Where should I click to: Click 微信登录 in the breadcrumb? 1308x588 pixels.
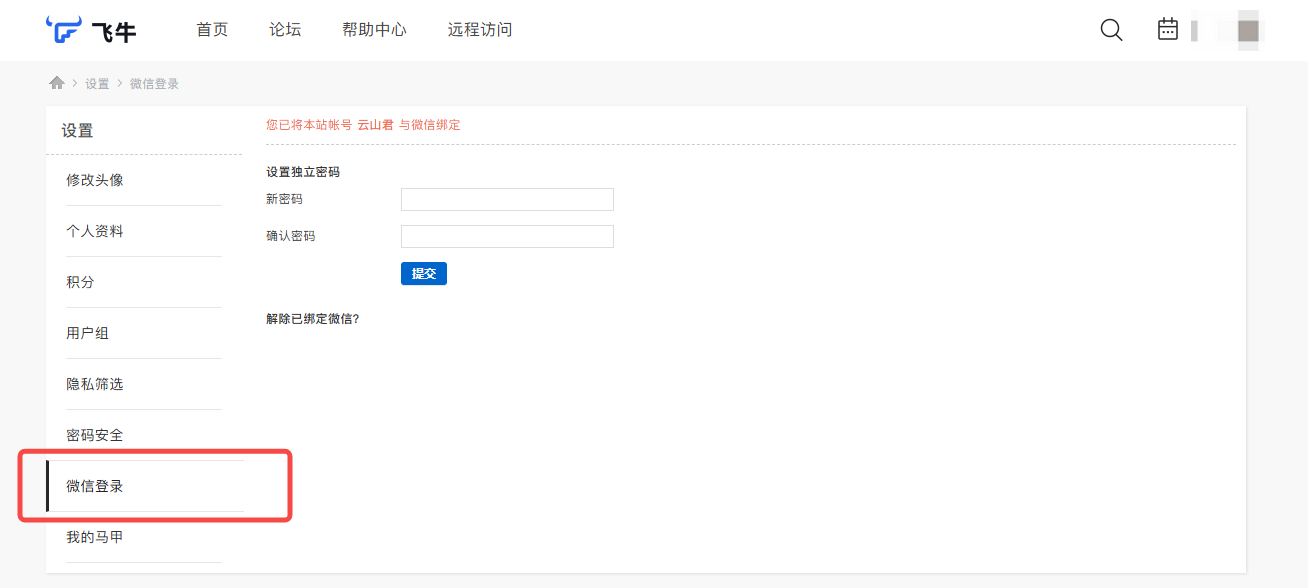[154, 84]
